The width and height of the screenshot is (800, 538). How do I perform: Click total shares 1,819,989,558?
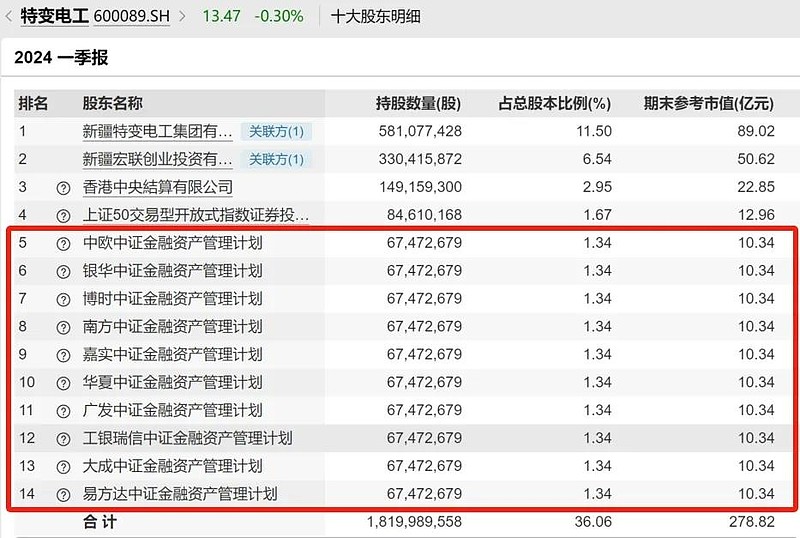414,522
